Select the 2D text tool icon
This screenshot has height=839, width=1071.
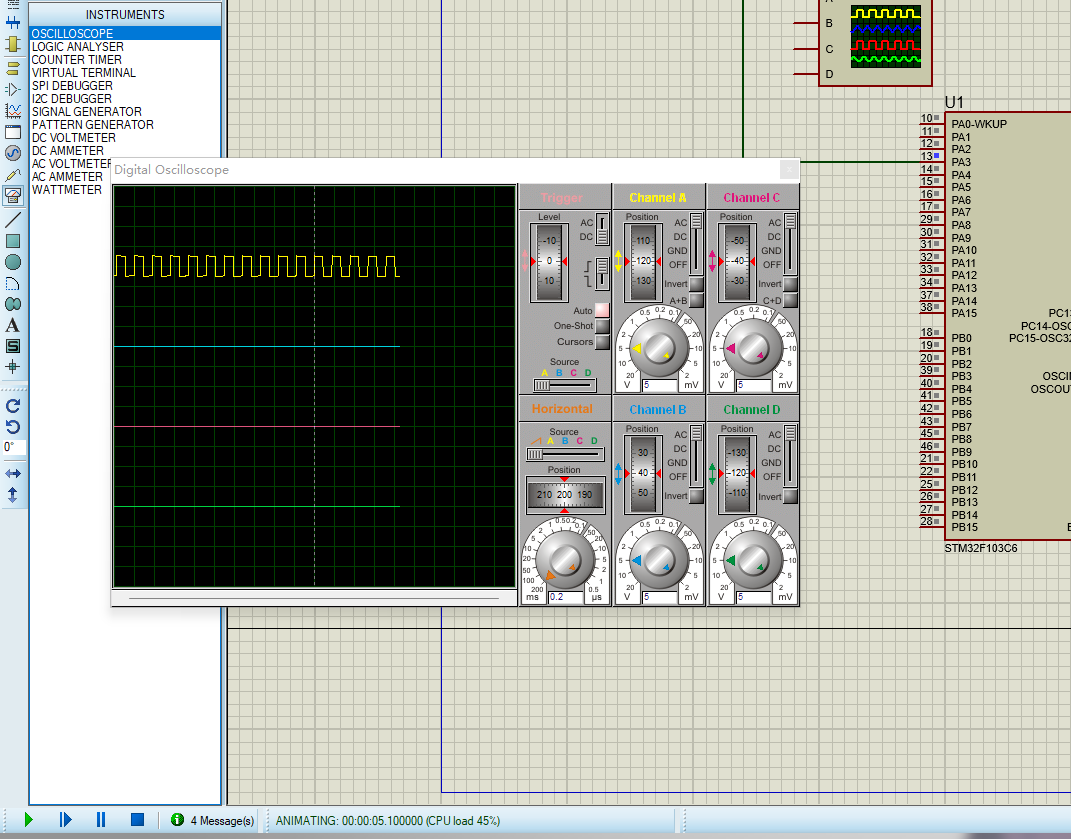[x=13, y=325]
